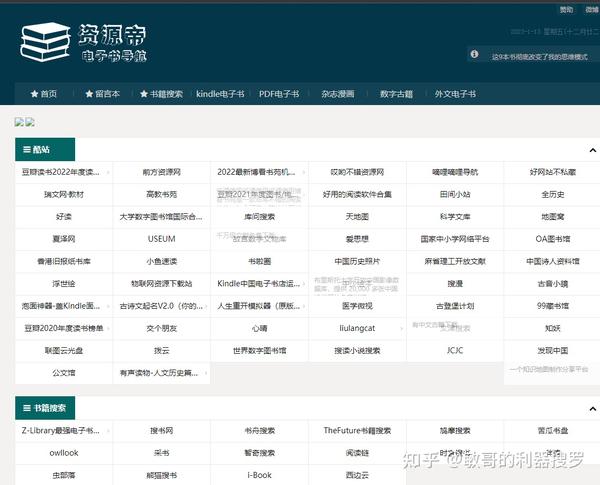Viewport: 600px width, 485px height.
Task: Open 豆瓣2020年度读书榜单 link
Action: coord(64,328)
